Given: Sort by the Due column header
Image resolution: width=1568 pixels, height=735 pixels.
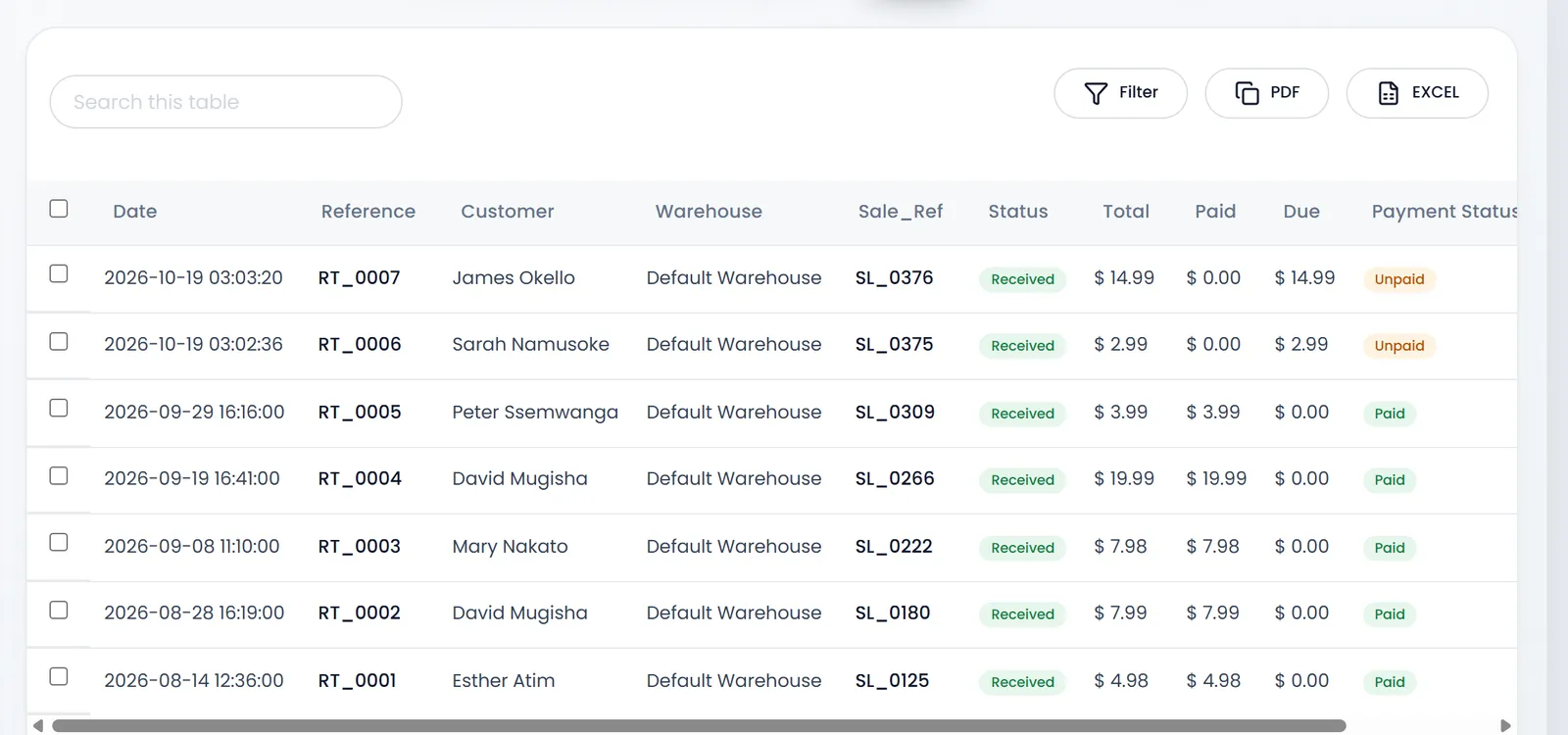Looking at the screenshot, I should click(1301, 212).
